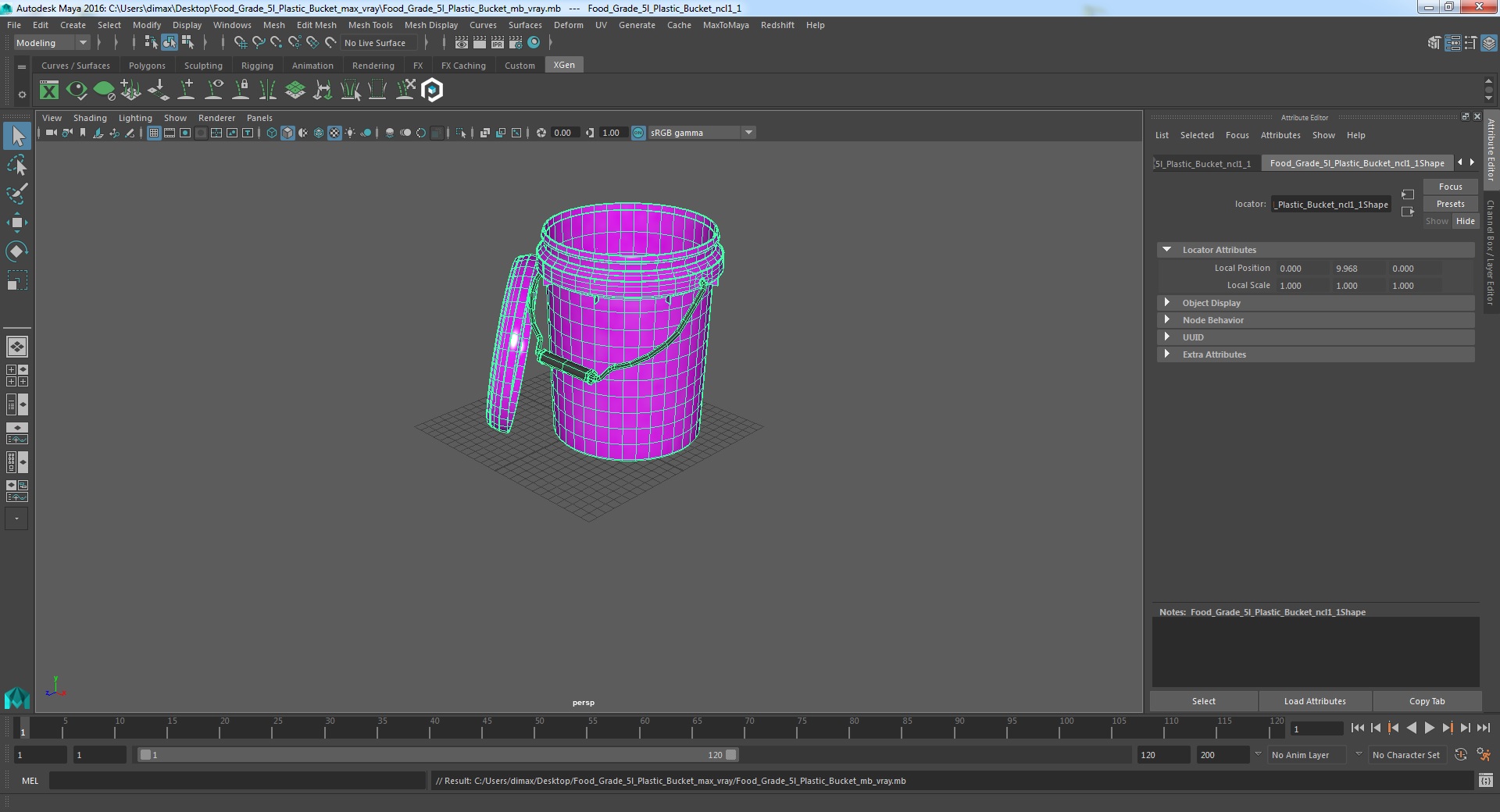This screenshot has height=812, width=1500.
Task: Click the XGen clear preview icon
Action: pos(104,91)
